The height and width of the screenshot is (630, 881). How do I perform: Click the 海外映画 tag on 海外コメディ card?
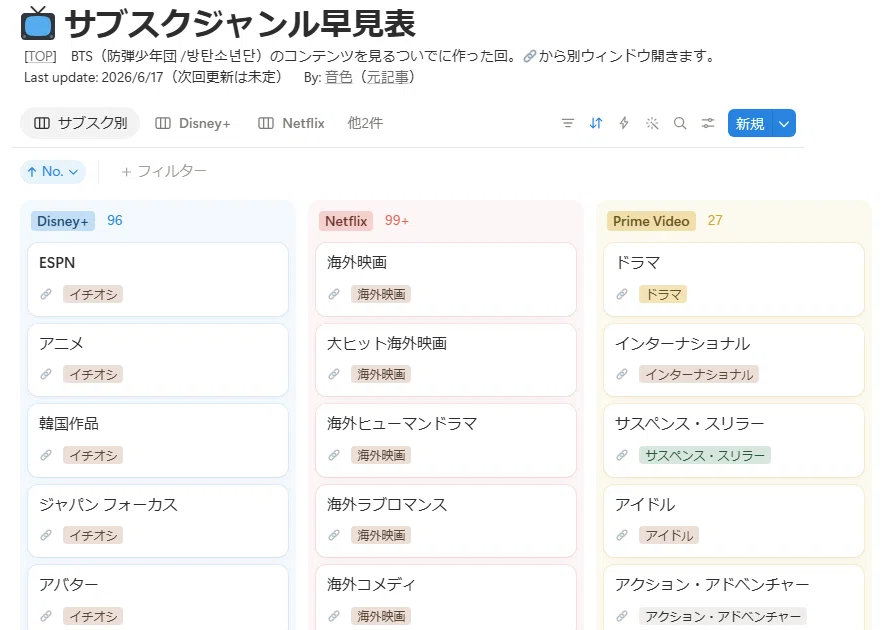pos(381,617)
